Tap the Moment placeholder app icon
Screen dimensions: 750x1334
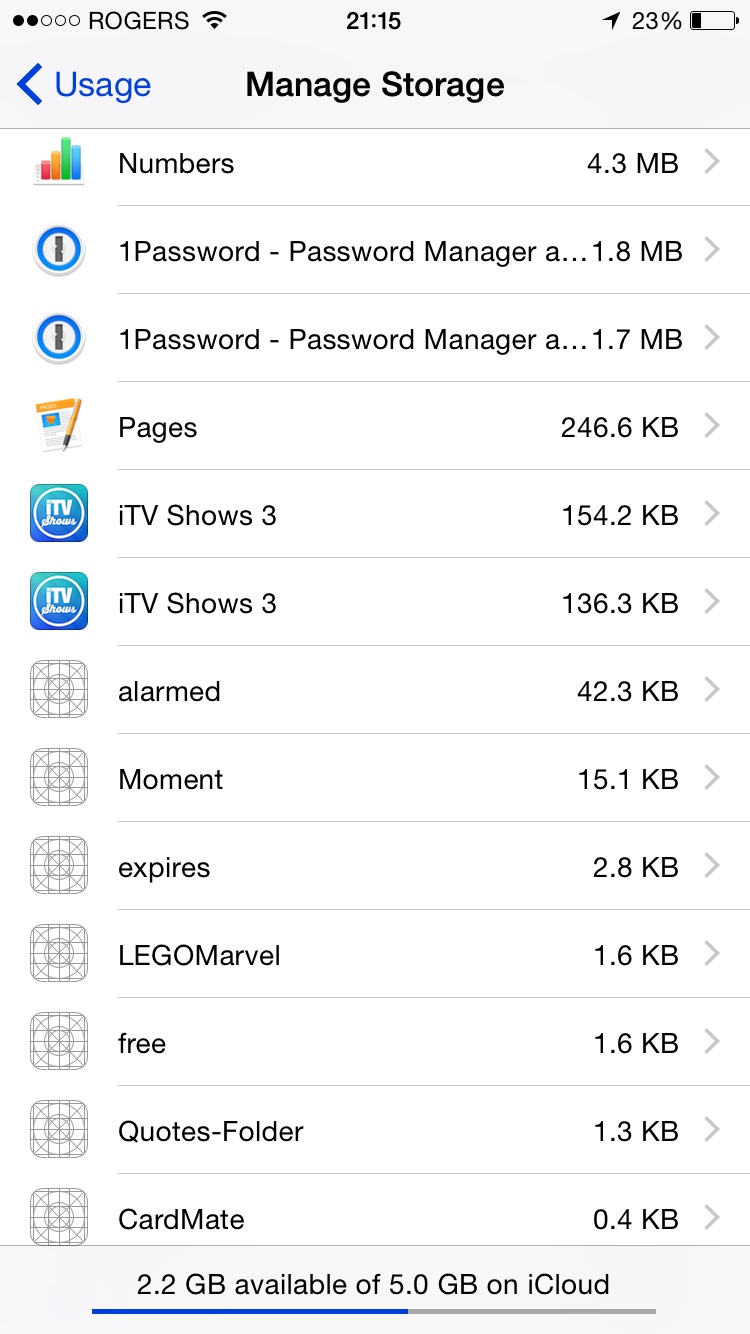[59, 778]
